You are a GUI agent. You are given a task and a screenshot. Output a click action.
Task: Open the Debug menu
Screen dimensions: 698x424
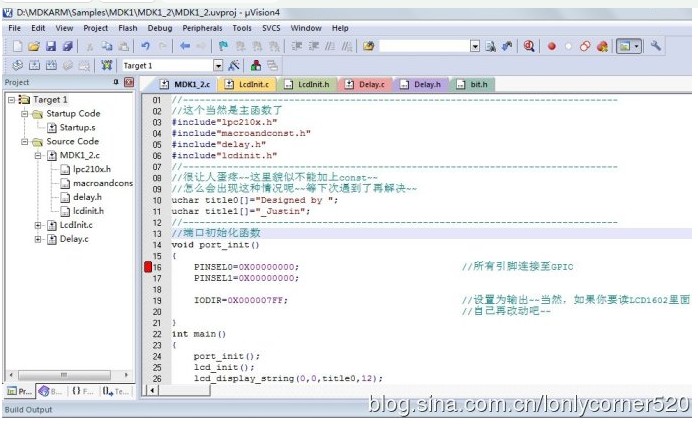pyautogui.click(x=160, y=28)
